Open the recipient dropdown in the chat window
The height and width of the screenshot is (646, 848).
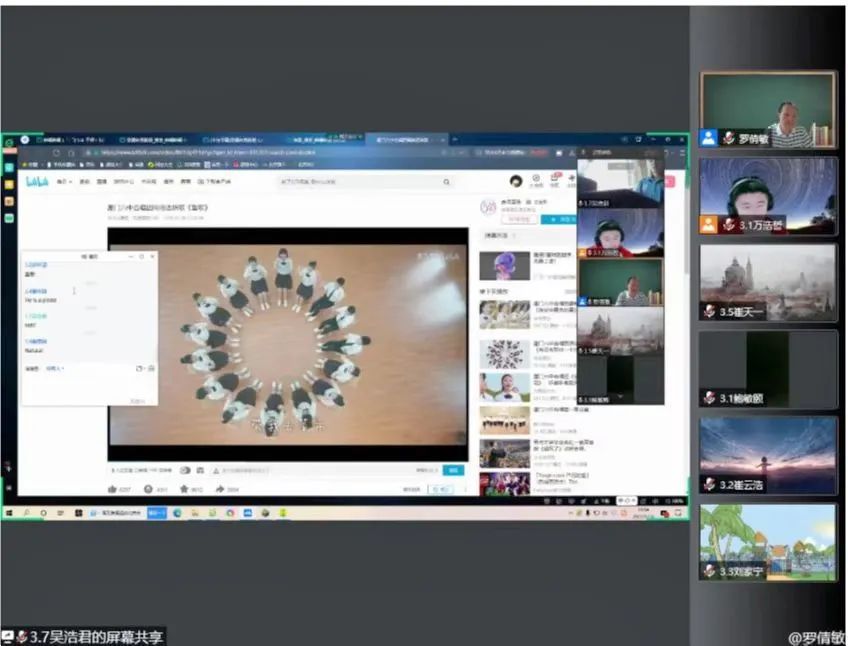coord(54,368)
